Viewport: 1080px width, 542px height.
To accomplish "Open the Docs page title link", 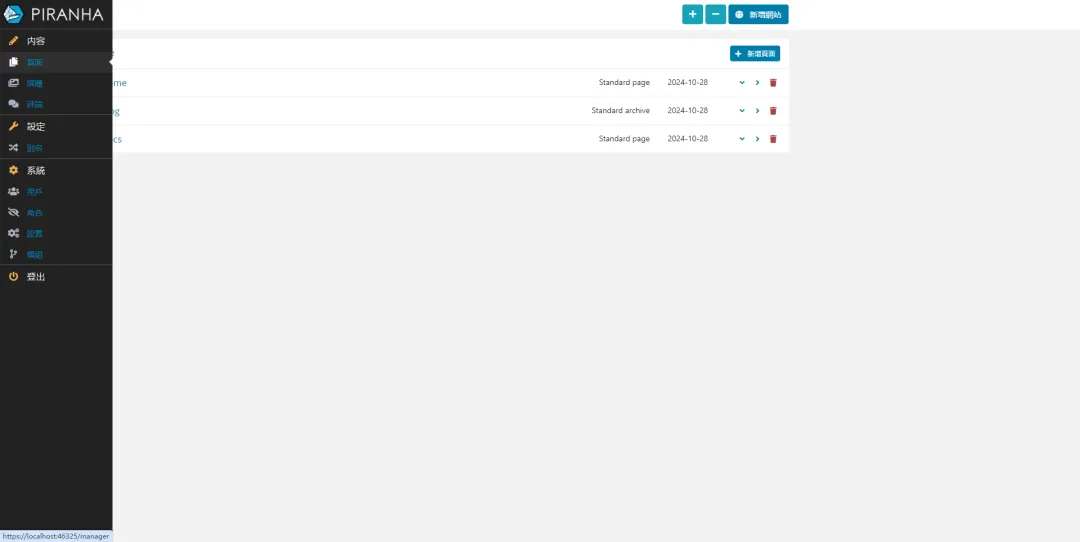I will pyautogui.click(x=117, y=139).
